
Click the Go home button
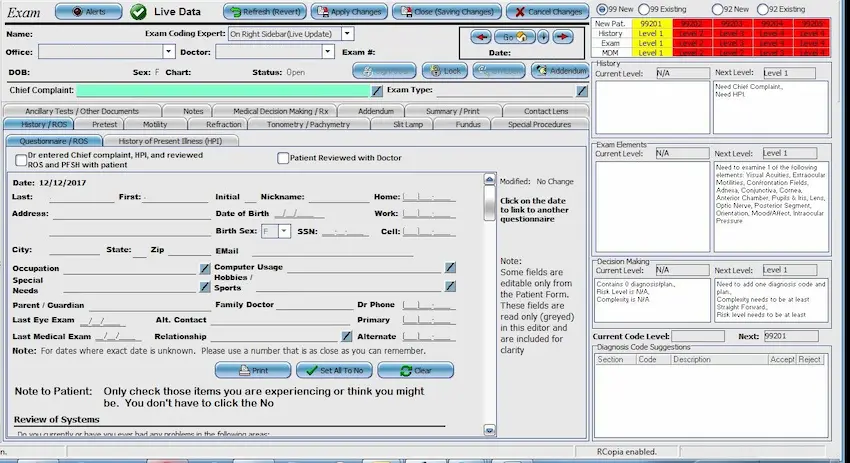(x=514, y=37)
